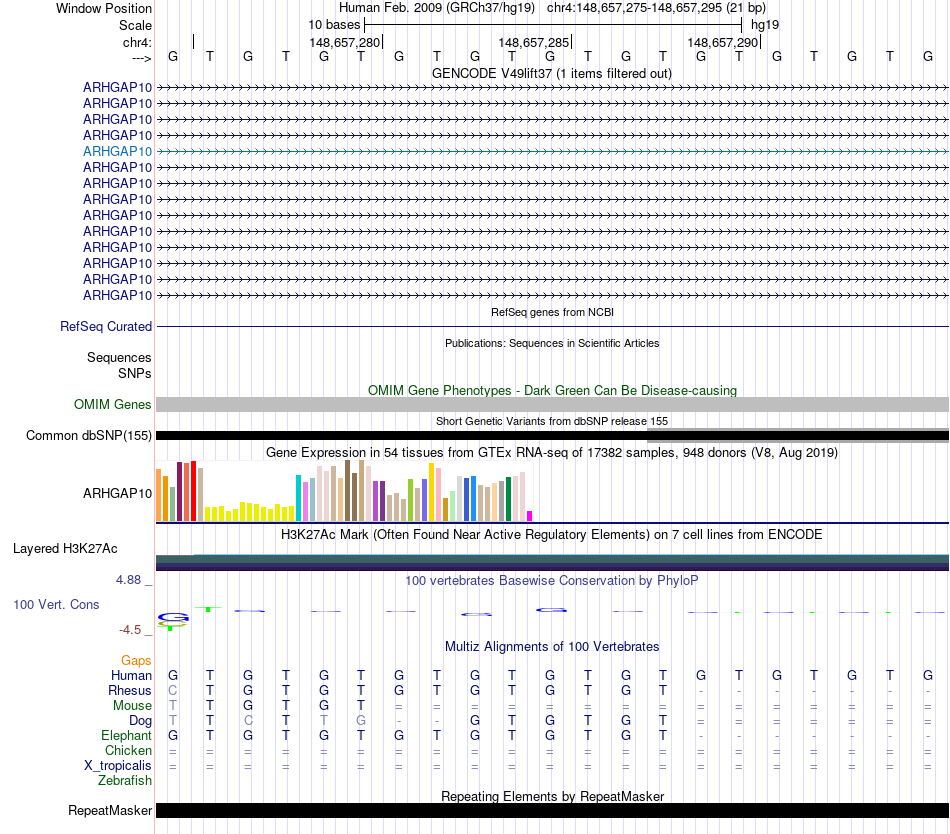The image size is (950, 834).
Task: Click the C base in the Dog row
Action: [248, 721]
